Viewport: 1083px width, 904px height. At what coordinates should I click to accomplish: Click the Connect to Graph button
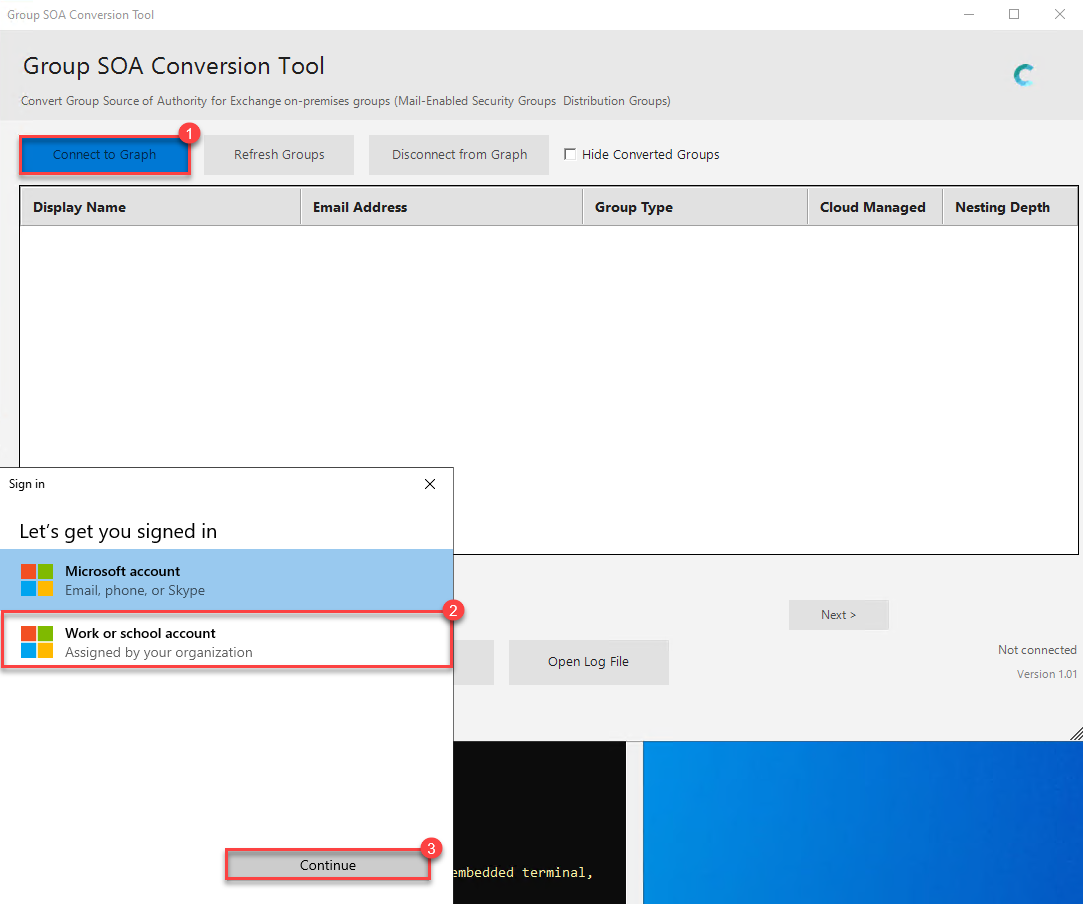coord(104,155)
